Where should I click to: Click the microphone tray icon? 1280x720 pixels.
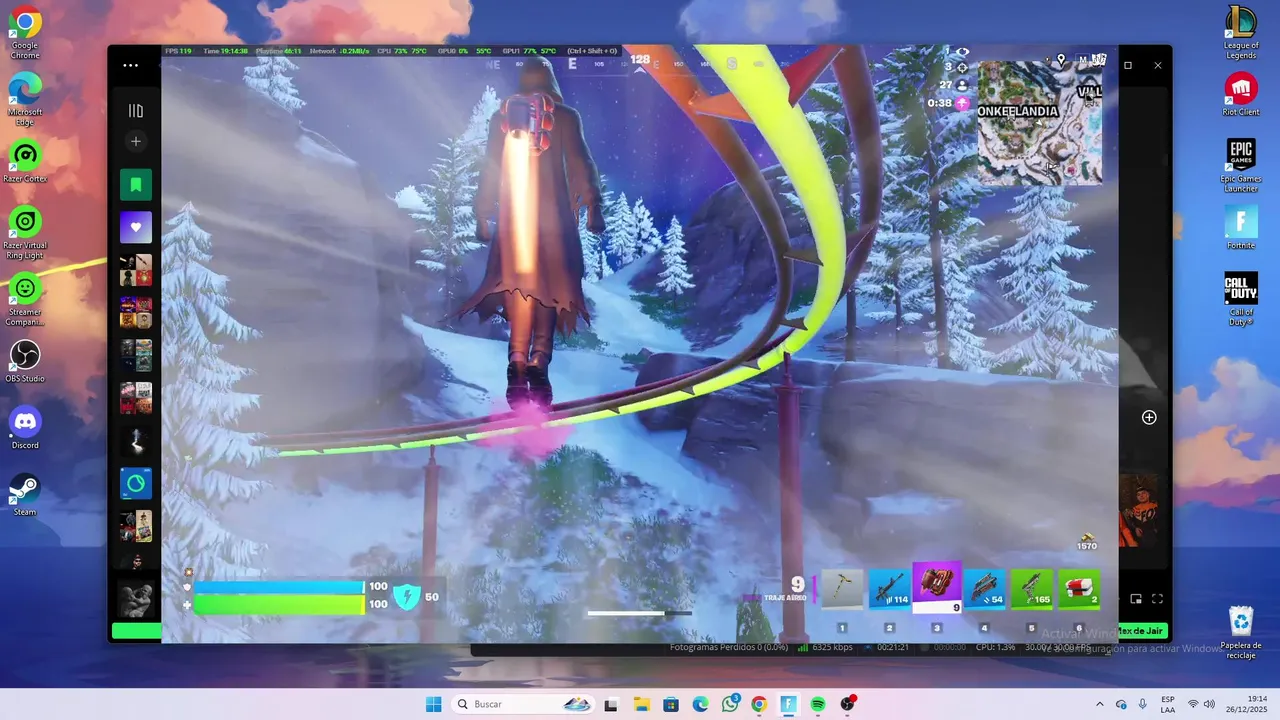click(1142, 704)
